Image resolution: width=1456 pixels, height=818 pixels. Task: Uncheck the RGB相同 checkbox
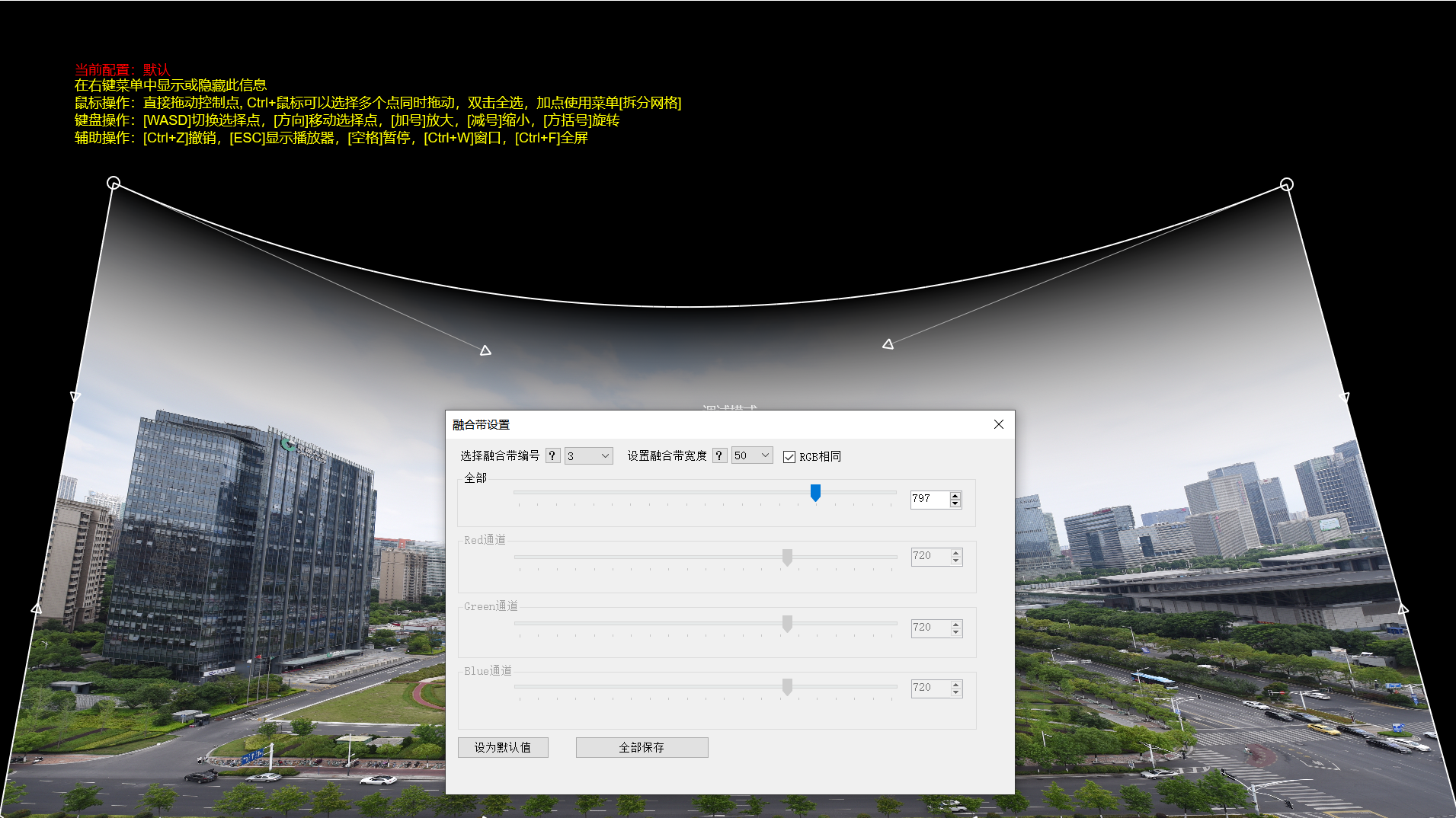point(789,455)
